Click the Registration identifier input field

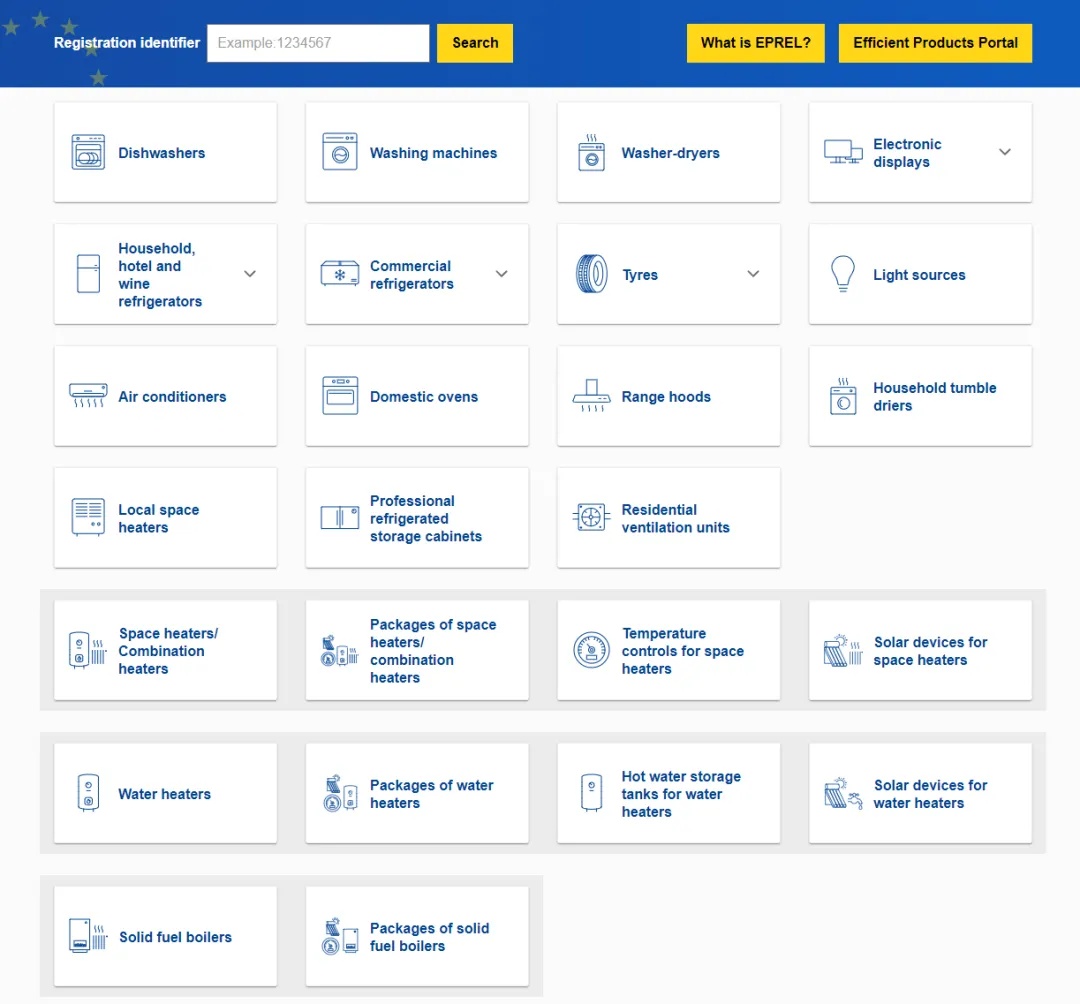coord(318,43)
